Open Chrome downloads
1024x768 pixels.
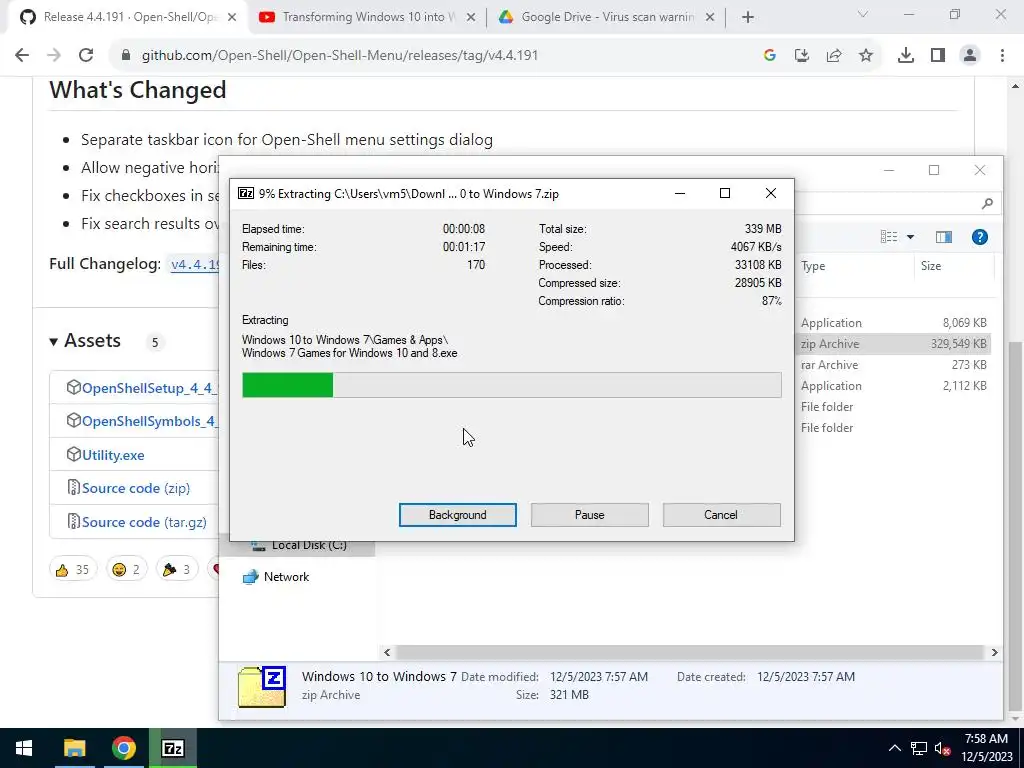click(906, 56)
